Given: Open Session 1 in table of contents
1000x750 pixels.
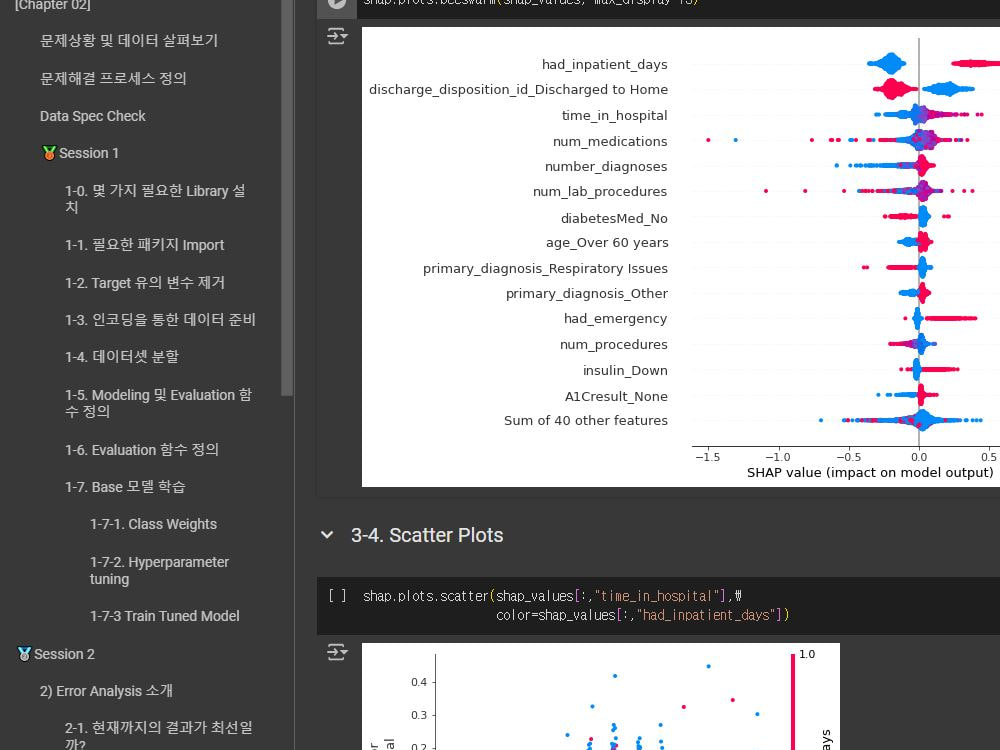Looking at the screenshot, I should point(80,153).
